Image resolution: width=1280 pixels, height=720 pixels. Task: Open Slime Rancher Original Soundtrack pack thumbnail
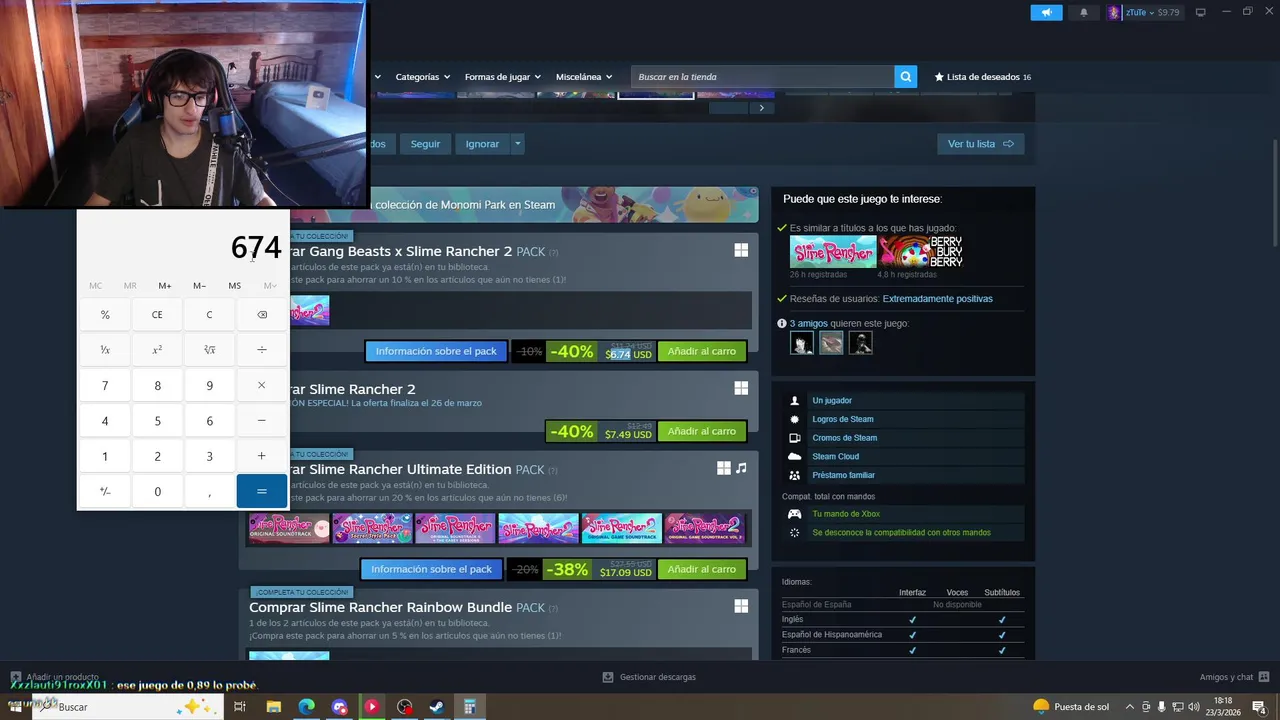[x=289, y=528]
